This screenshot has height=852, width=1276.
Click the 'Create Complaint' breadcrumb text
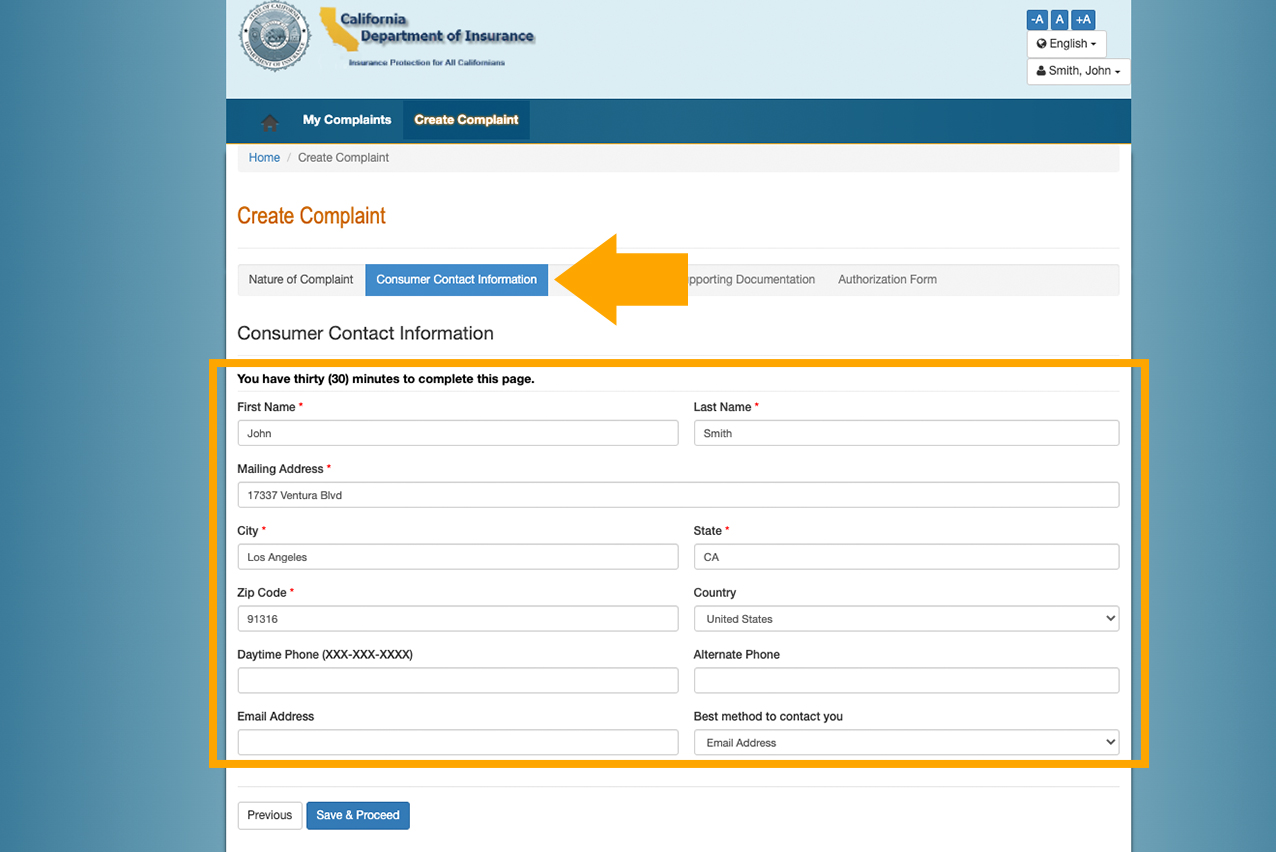[x=343, y=158]
